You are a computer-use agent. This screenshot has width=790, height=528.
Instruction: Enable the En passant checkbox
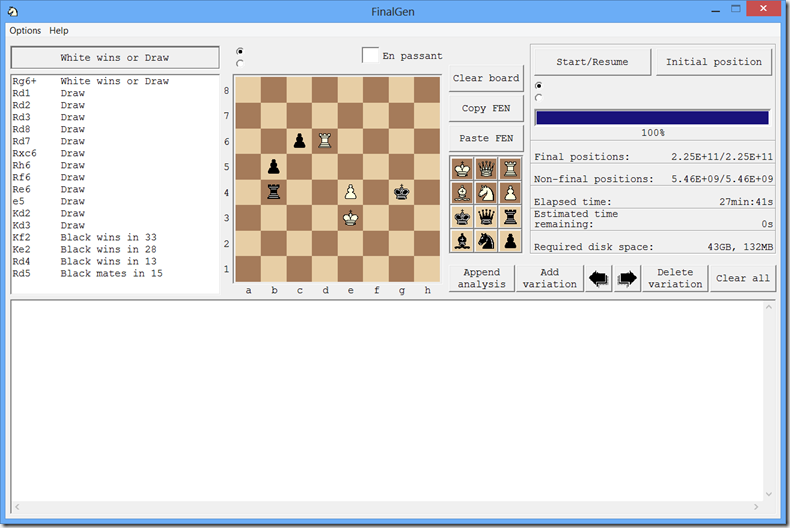point(371,55)
